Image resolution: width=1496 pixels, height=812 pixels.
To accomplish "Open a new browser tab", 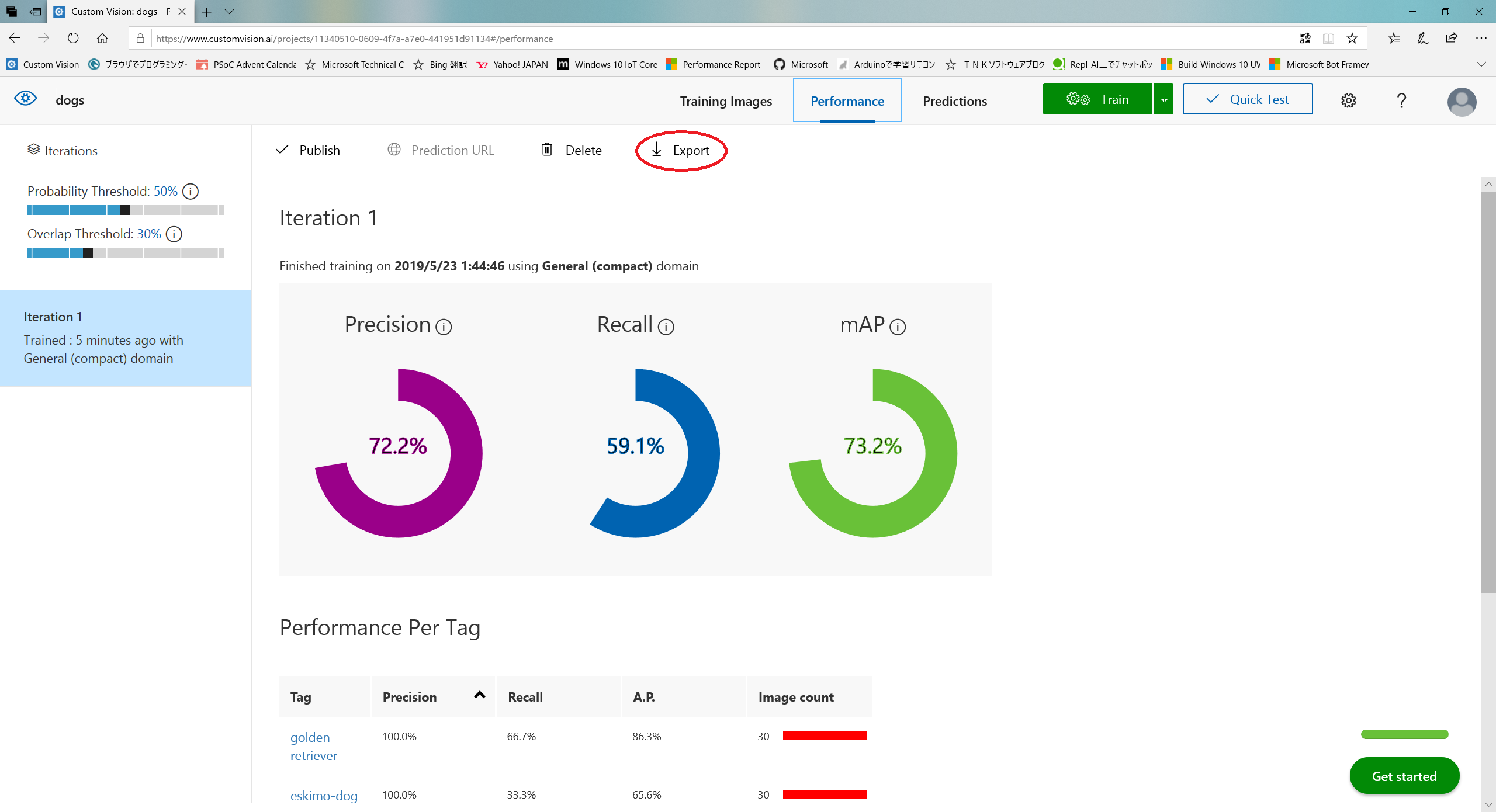I will click(207, 12).
